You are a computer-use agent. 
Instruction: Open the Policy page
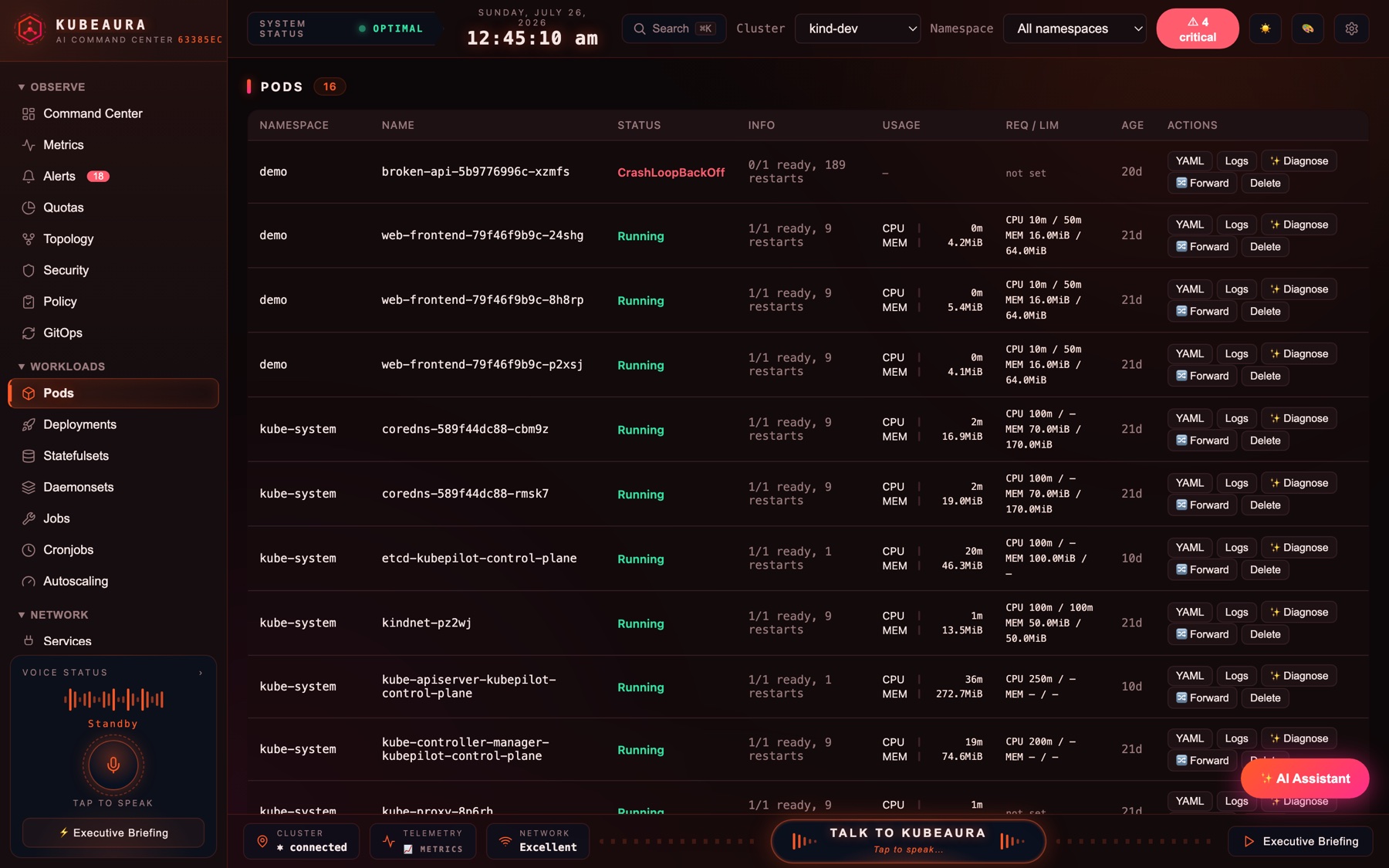(113, 302)
